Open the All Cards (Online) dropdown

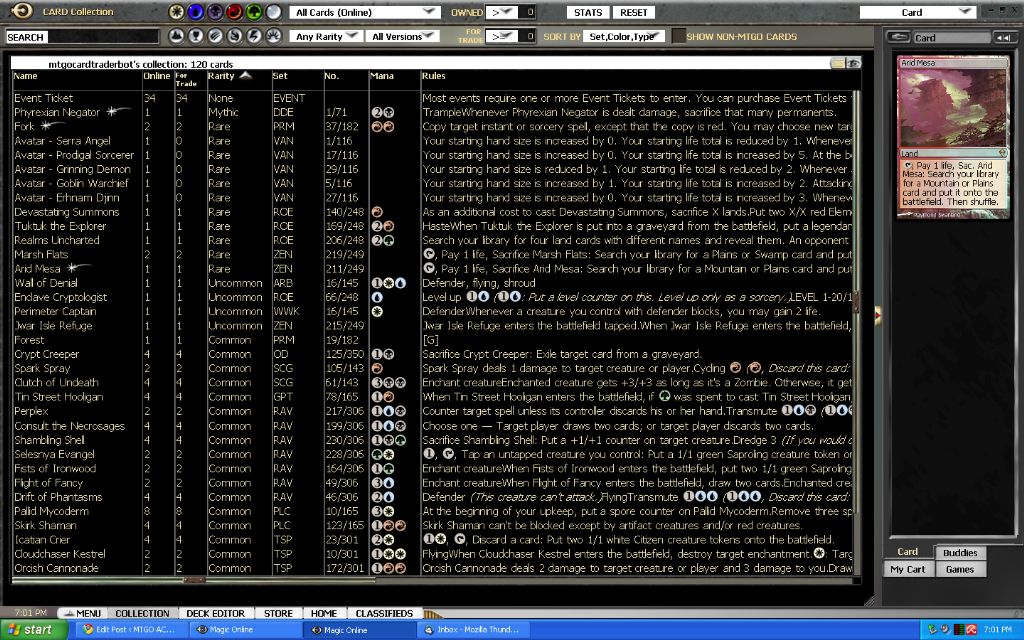click(366, 12)
